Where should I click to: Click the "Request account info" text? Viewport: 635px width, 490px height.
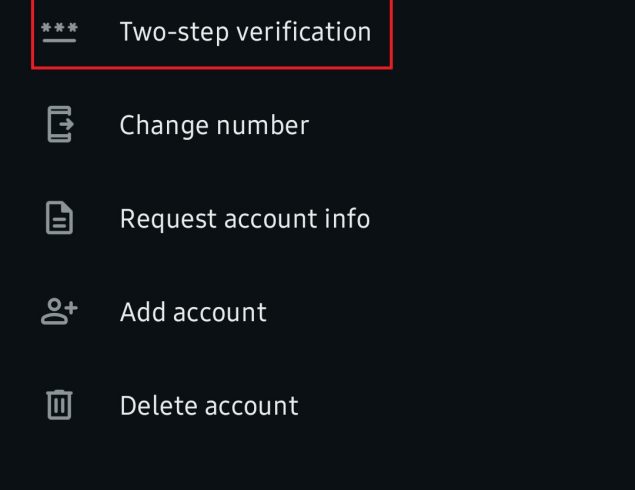245,219
